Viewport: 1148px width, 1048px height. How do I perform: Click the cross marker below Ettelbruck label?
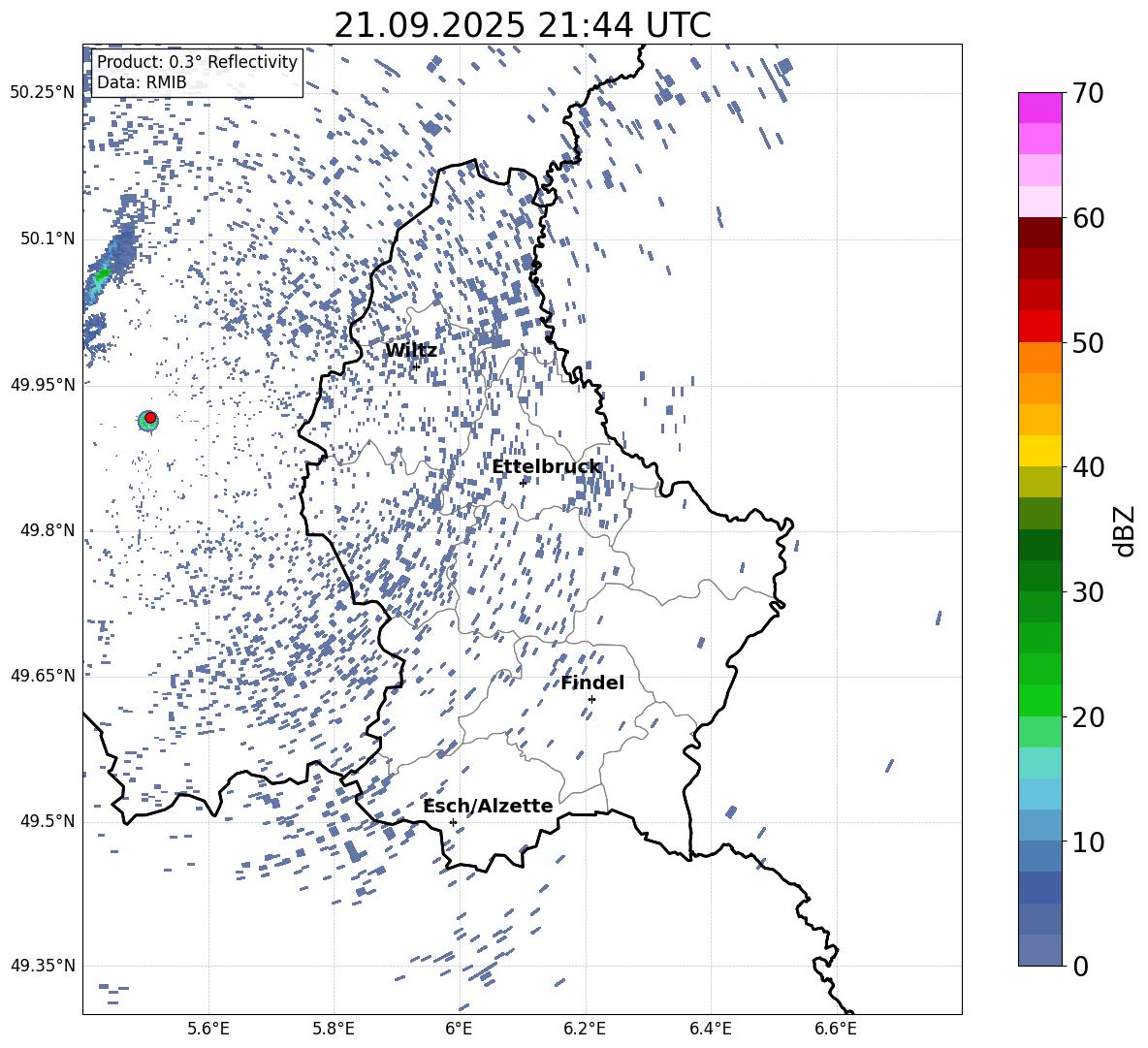click(523, 483)
